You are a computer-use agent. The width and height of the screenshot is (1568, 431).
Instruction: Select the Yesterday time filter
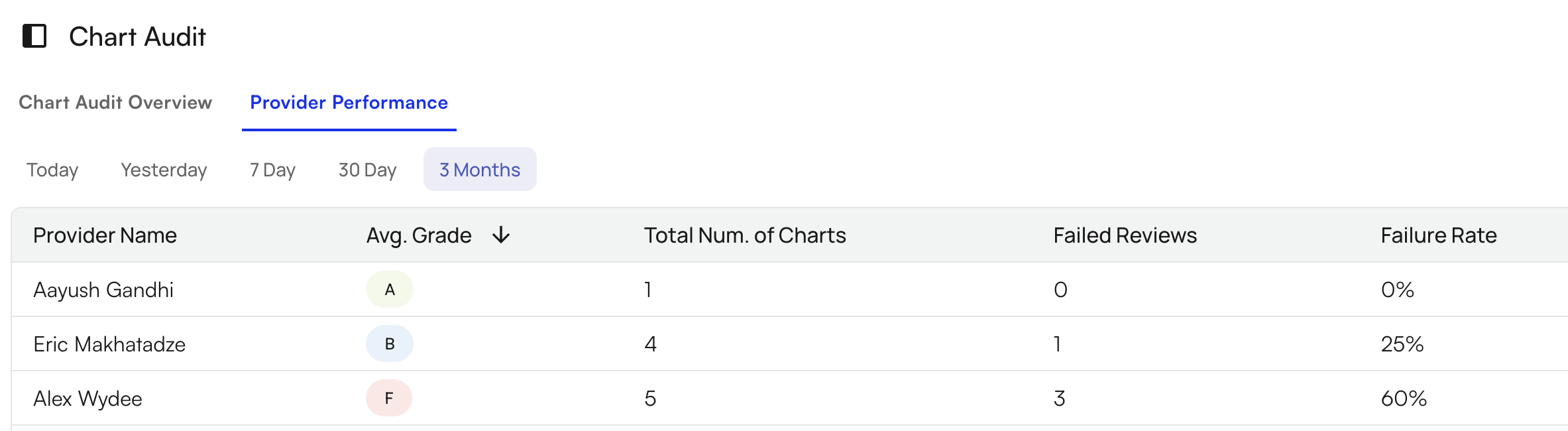[163, 170]
